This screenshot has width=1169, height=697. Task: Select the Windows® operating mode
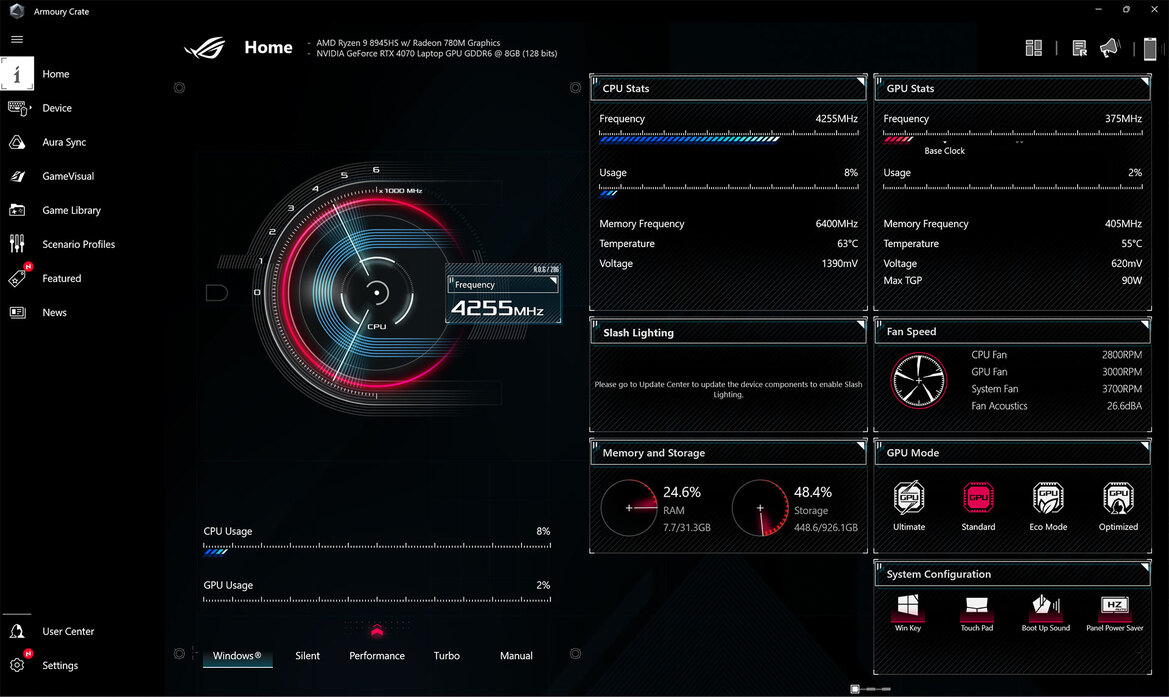(237, 656)
